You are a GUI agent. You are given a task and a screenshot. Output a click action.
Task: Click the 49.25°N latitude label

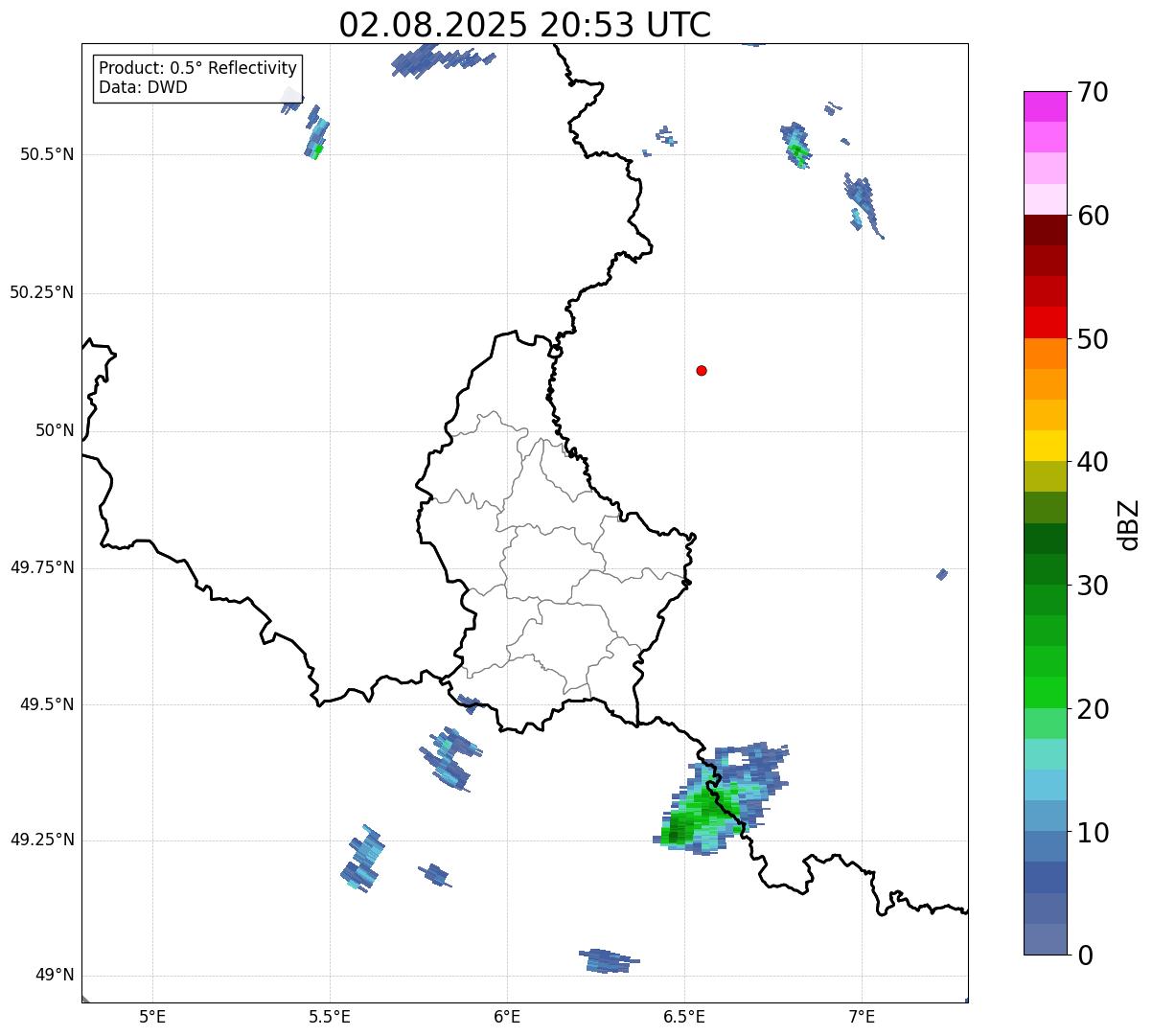tap(42, 840)
